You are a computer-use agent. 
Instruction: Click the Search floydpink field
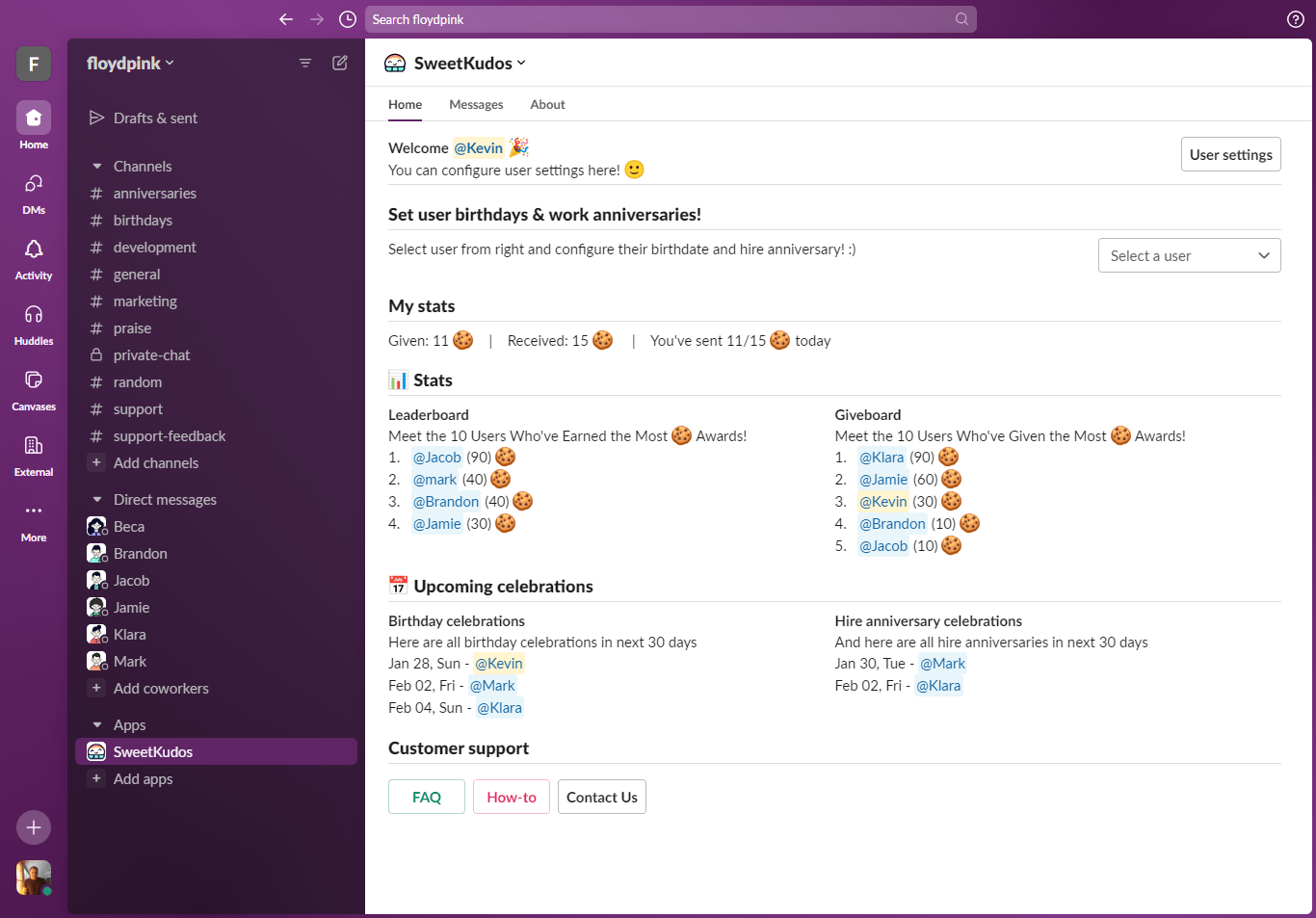point(665,19)
